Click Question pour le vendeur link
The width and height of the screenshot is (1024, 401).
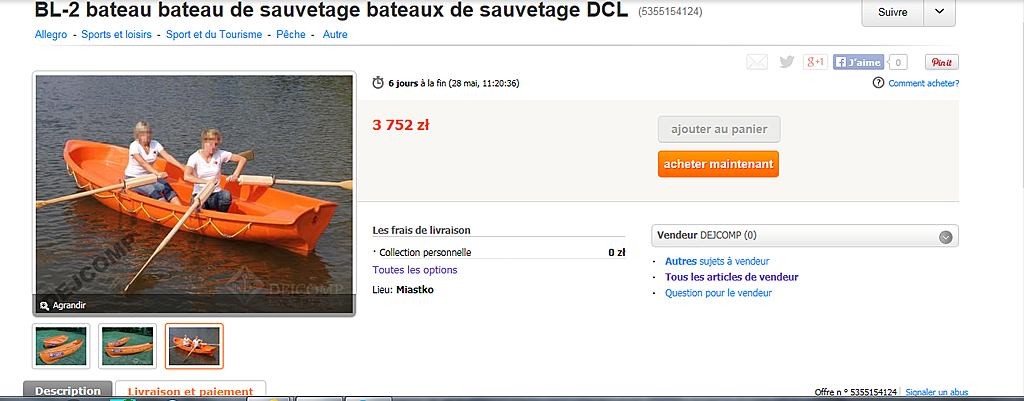tap(718, 293)
